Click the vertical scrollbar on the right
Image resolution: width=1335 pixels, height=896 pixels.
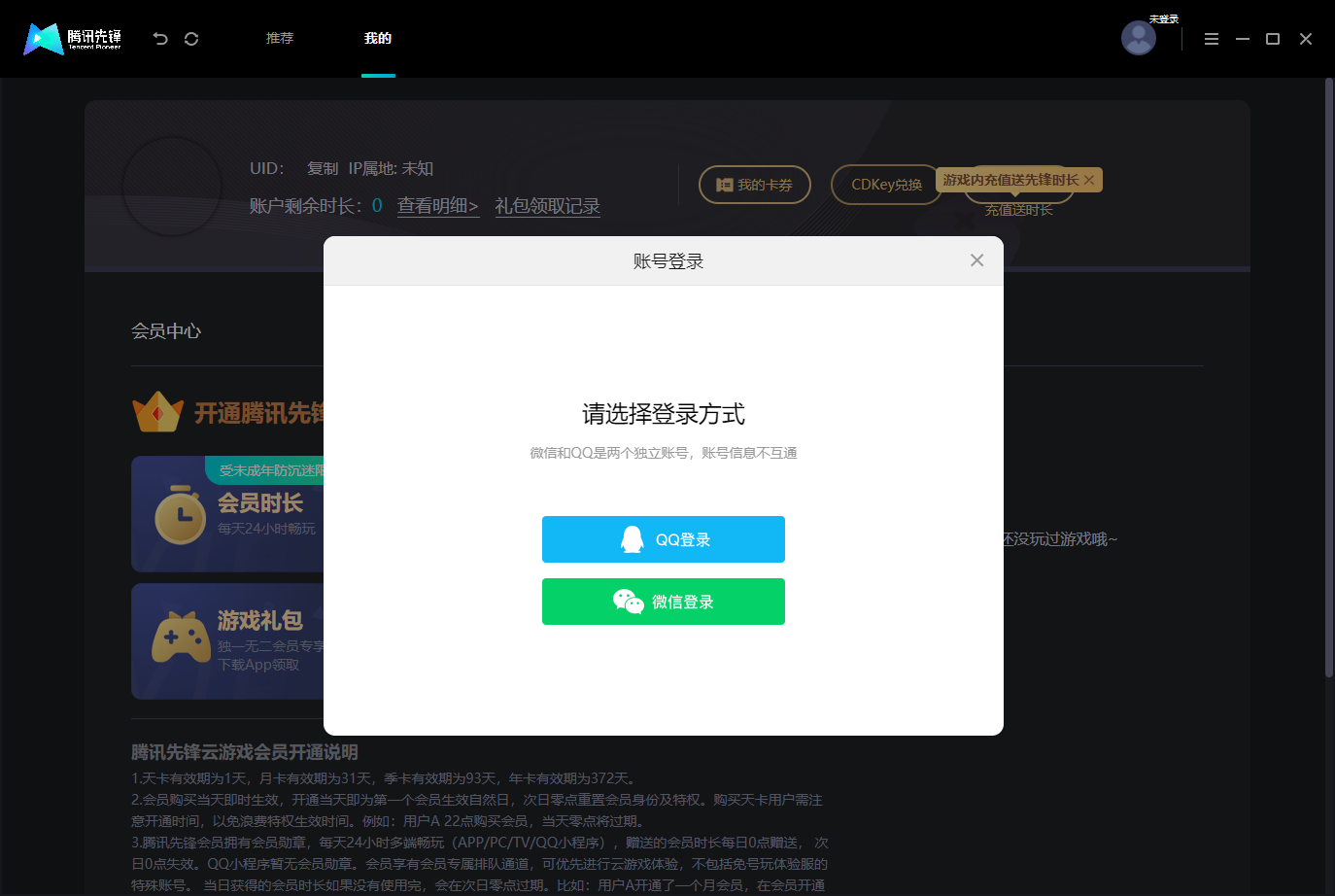coord(1329,379)
